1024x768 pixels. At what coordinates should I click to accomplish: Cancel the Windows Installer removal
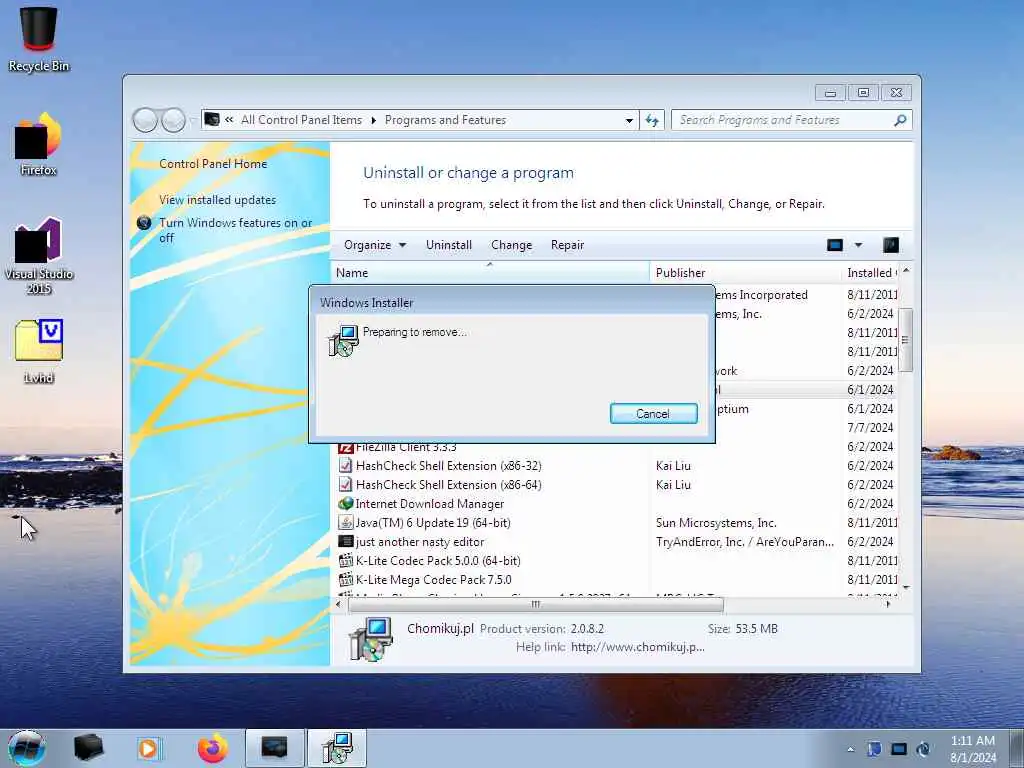pyautogui.click(x=653, y=413)
